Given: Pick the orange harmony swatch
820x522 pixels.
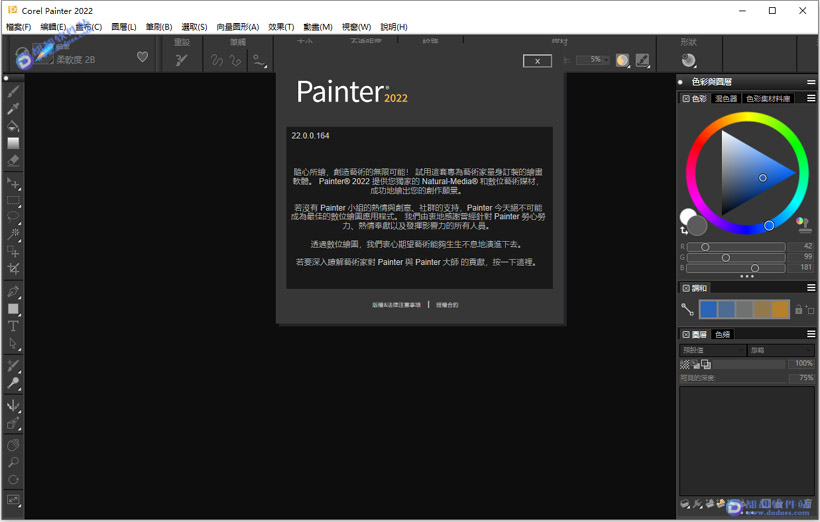Looking at the screenshot, I should click(780, 309).
